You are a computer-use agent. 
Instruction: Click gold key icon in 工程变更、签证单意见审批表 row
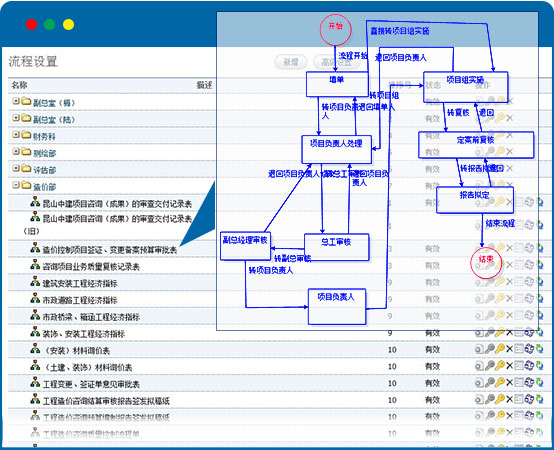point(499,383)
